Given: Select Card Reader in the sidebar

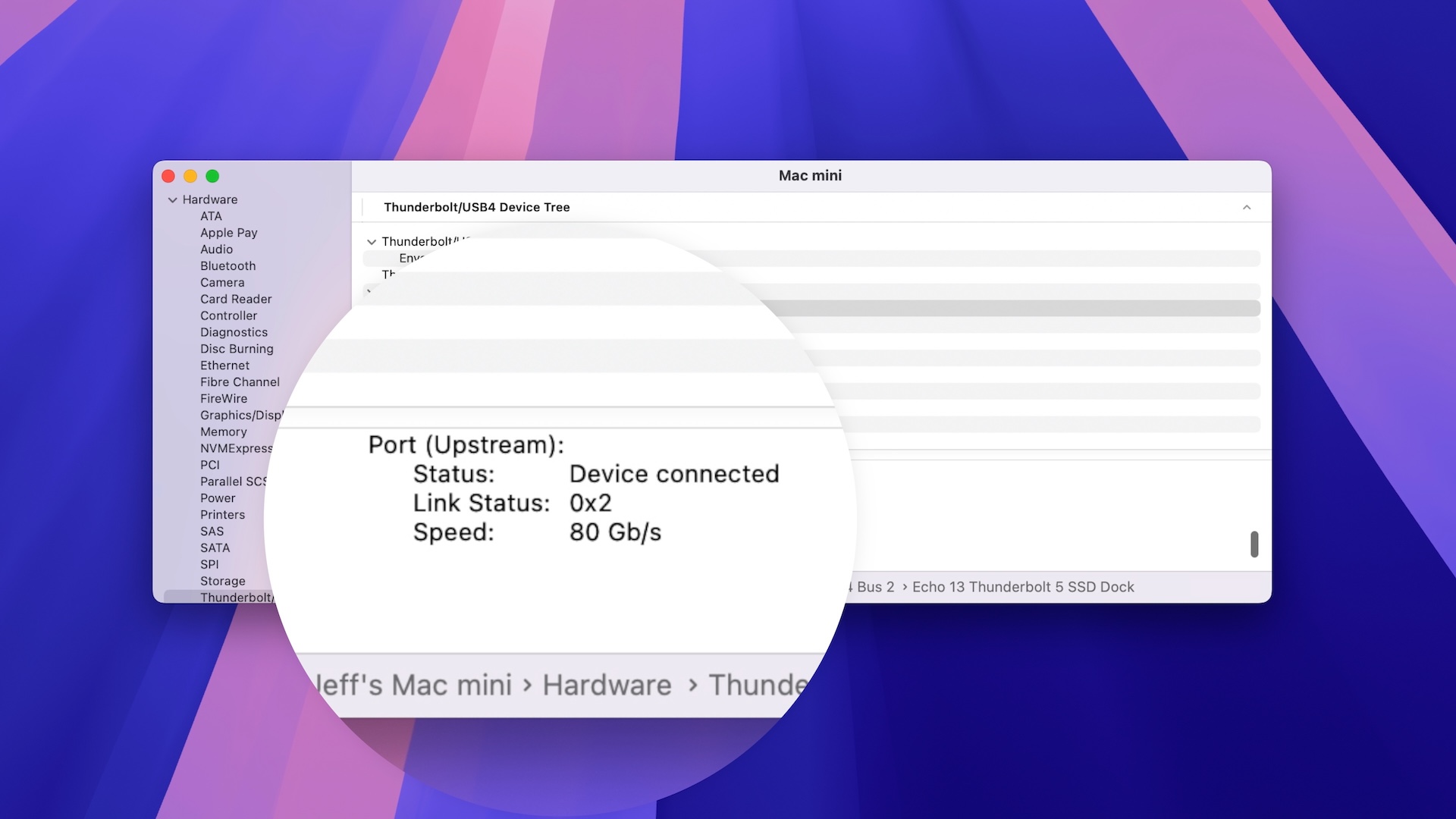Looking at the screenshot, I should [x=236, y=300].
